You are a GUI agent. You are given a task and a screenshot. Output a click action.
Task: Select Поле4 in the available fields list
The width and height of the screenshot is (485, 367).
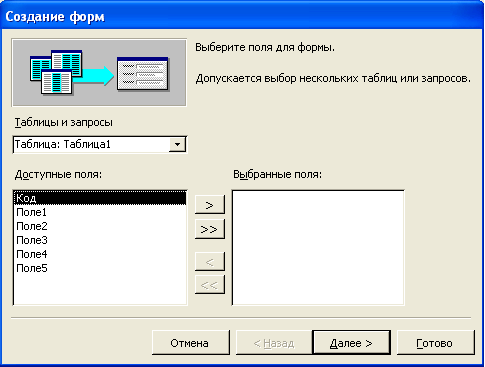click(100, 254)
